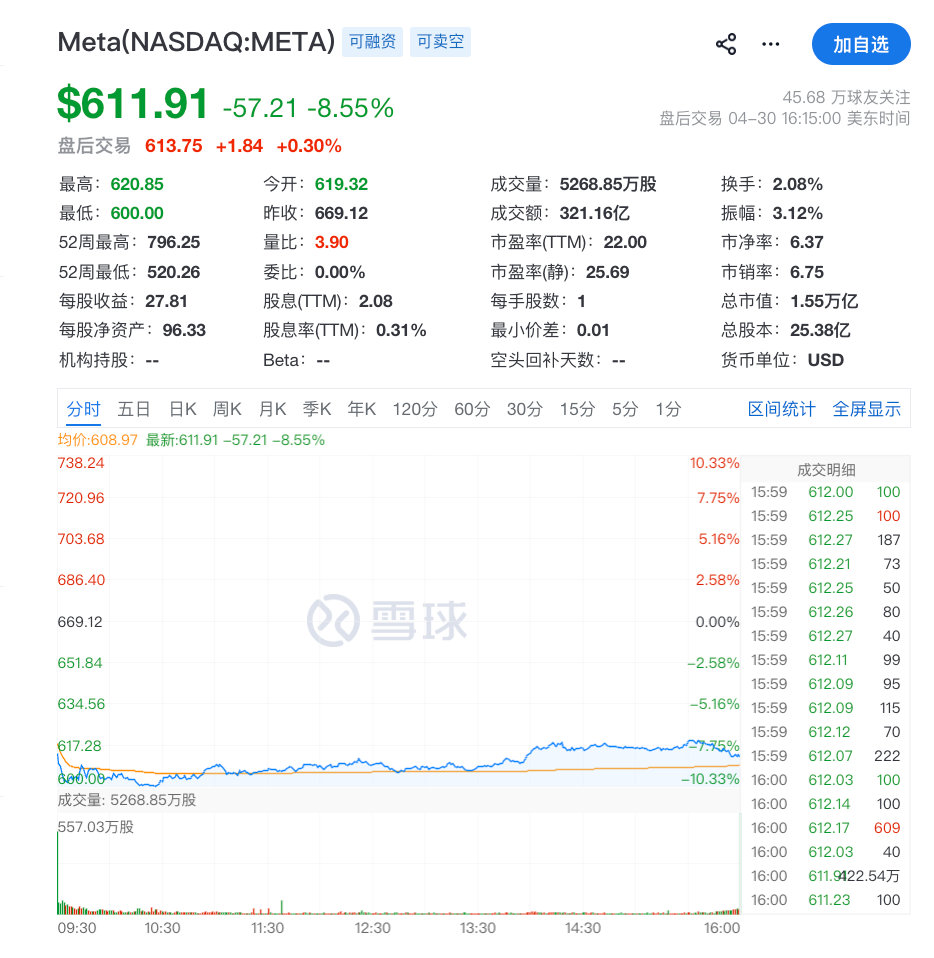
Task: Click the $611.91 current price
Action: click(133, 103)
